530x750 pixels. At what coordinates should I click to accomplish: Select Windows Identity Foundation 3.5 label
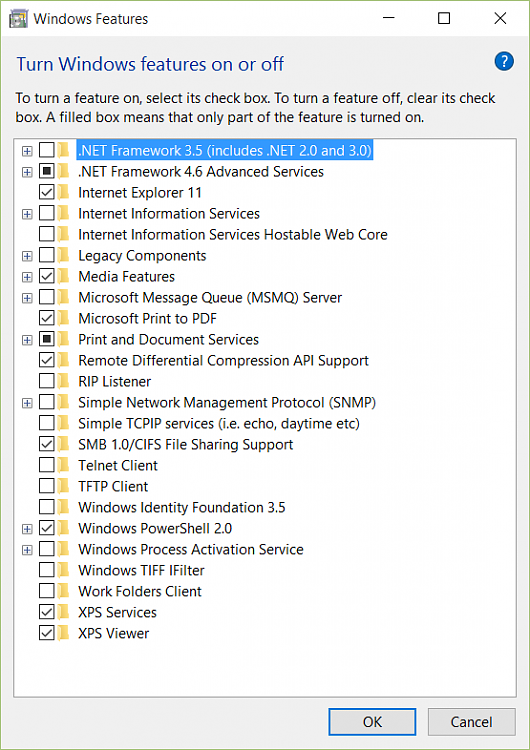pyautogui.click(x=182, y=507)
